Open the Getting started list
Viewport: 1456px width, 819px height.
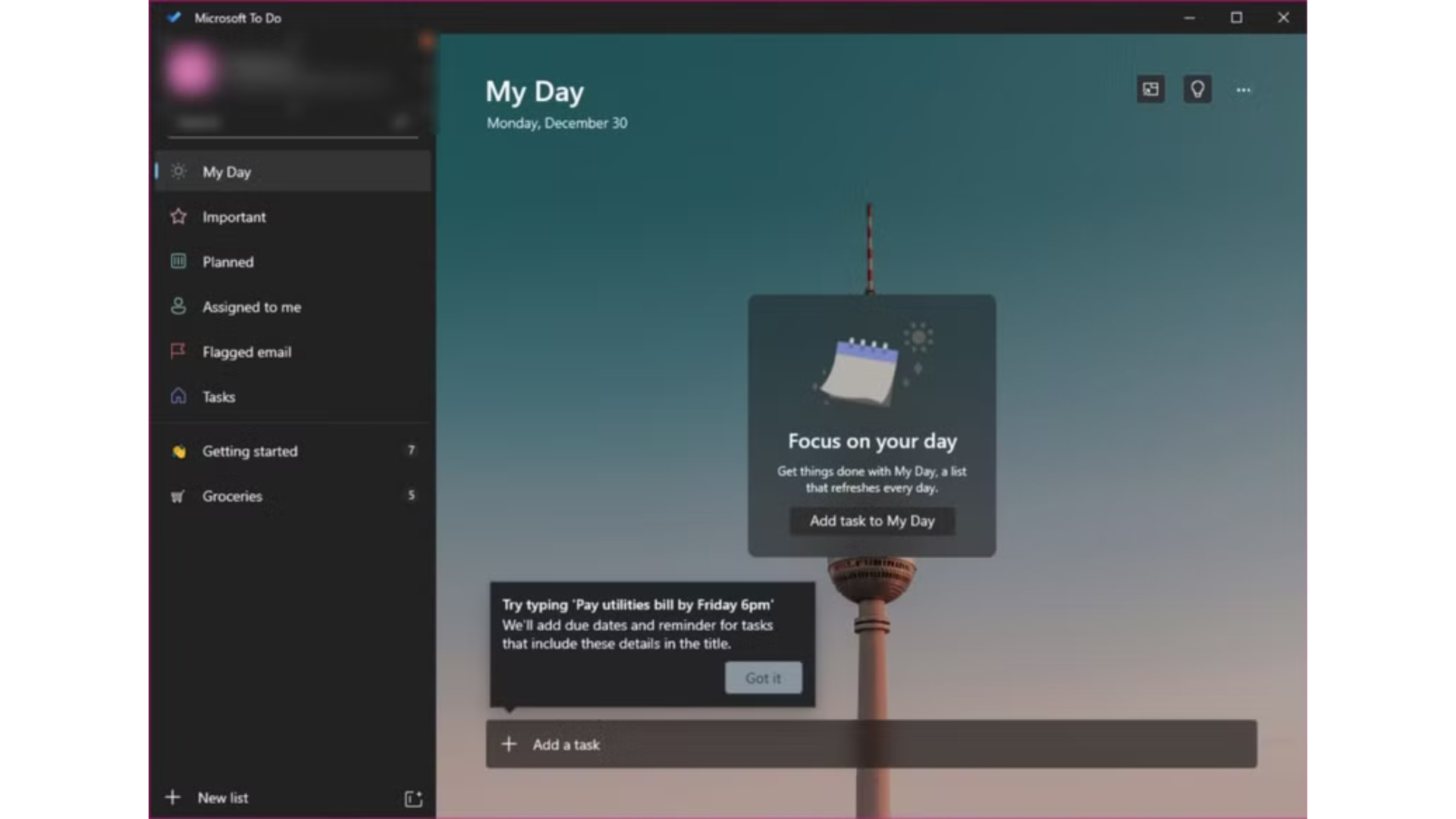click(x=249, y=451)
